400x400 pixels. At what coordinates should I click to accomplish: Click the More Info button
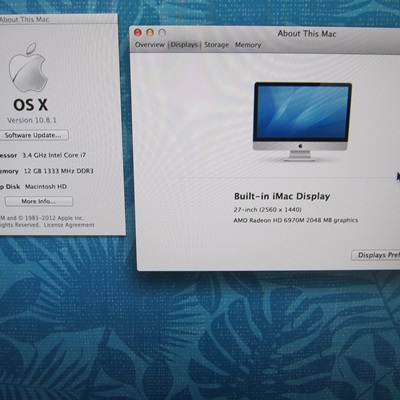coord(39,201)
